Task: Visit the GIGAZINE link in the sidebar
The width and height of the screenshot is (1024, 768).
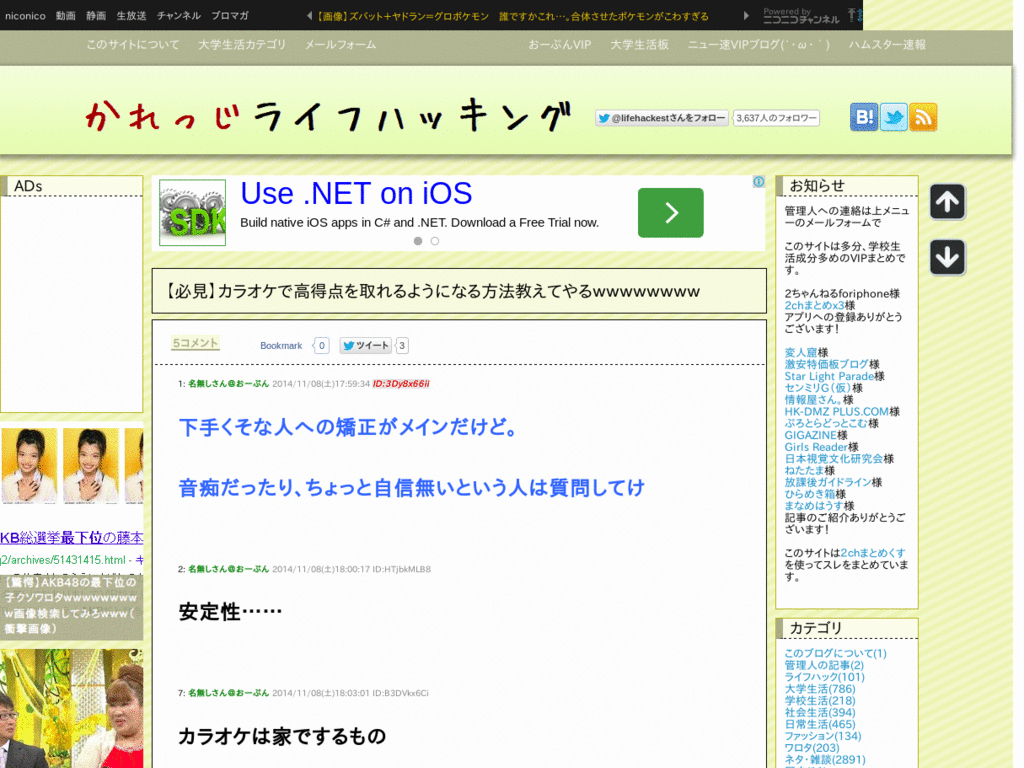Action: 810,435
